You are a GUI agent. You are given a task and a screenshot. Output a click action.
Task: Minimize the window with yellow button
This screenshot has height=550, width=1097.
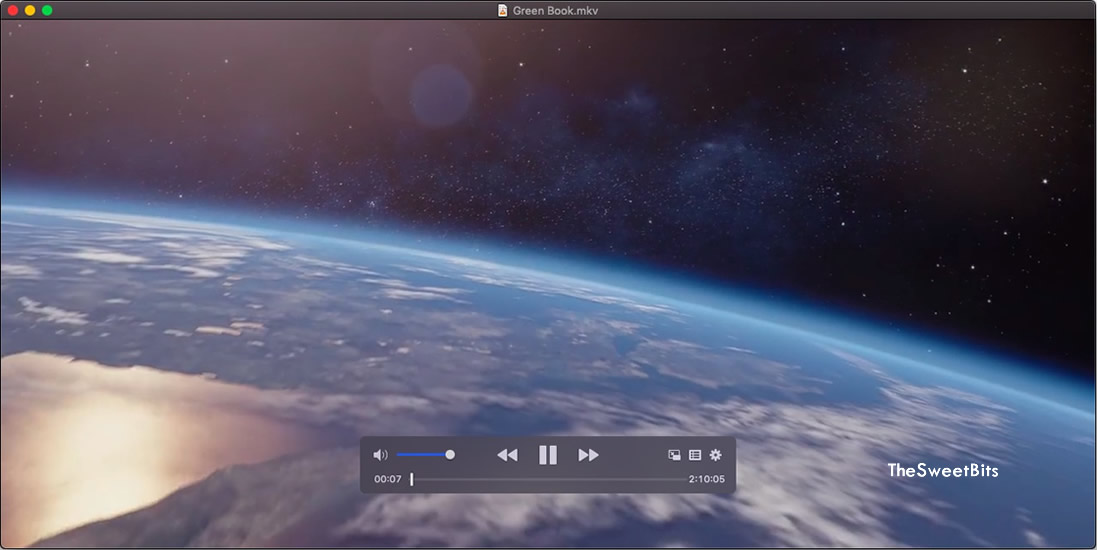[30, 10]
